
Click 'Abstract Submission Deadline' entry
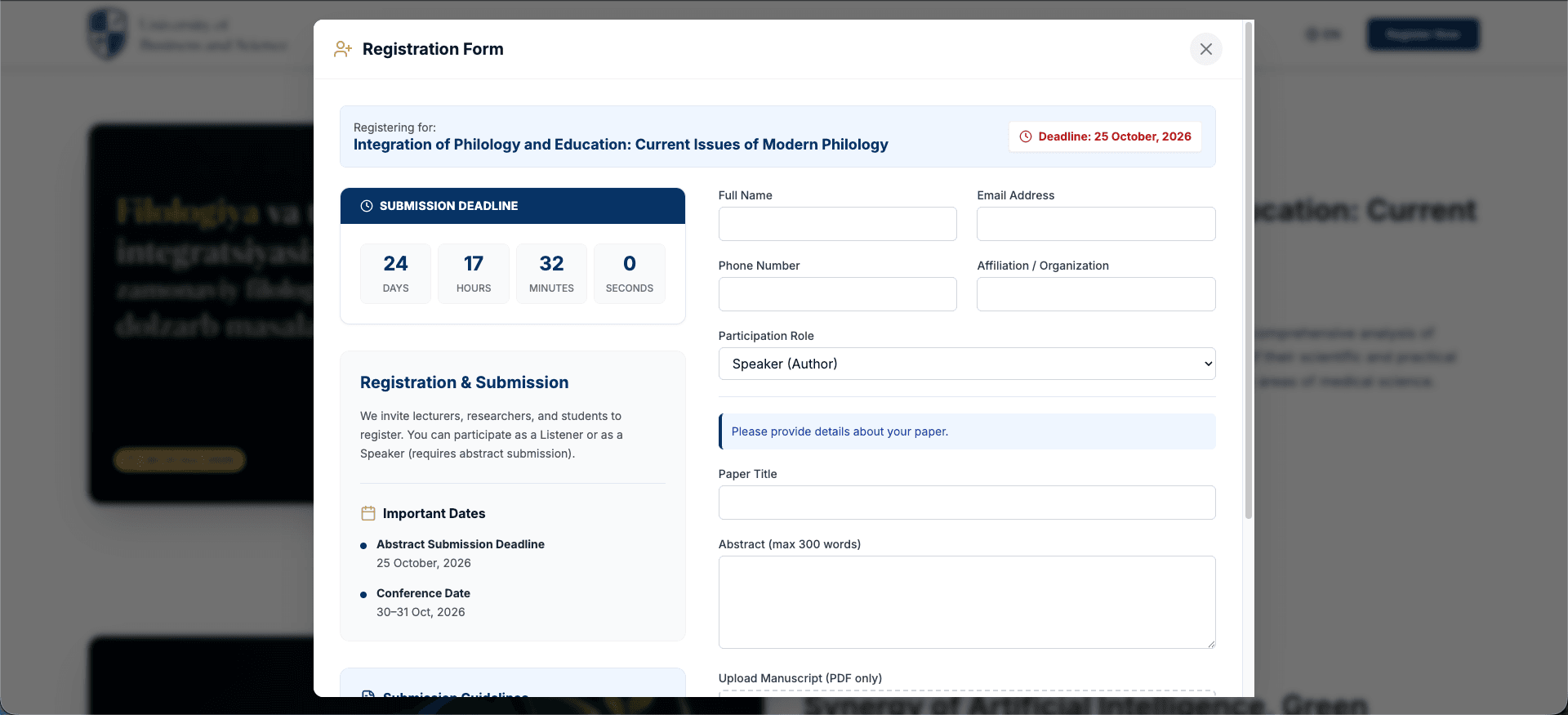pyautogui.click(x=461, y=544)
